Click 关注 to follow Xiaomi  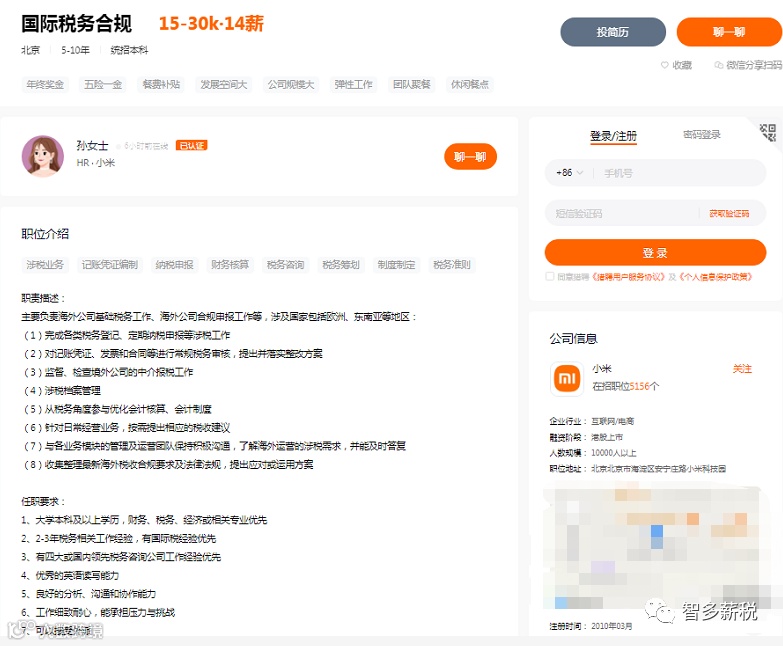(742, 369)
